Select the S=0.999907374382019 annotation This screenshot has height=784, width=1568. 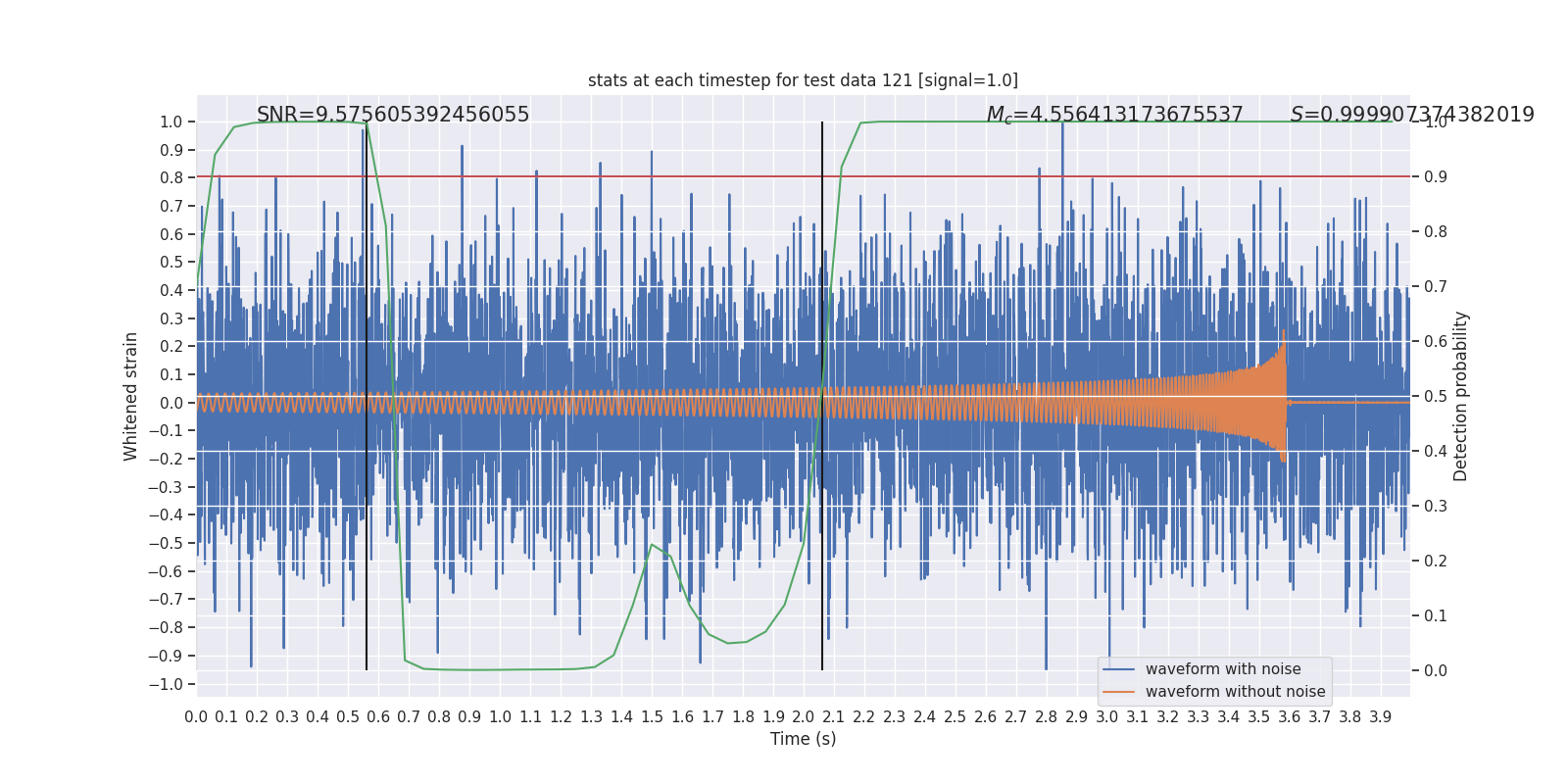point(1412,115)
